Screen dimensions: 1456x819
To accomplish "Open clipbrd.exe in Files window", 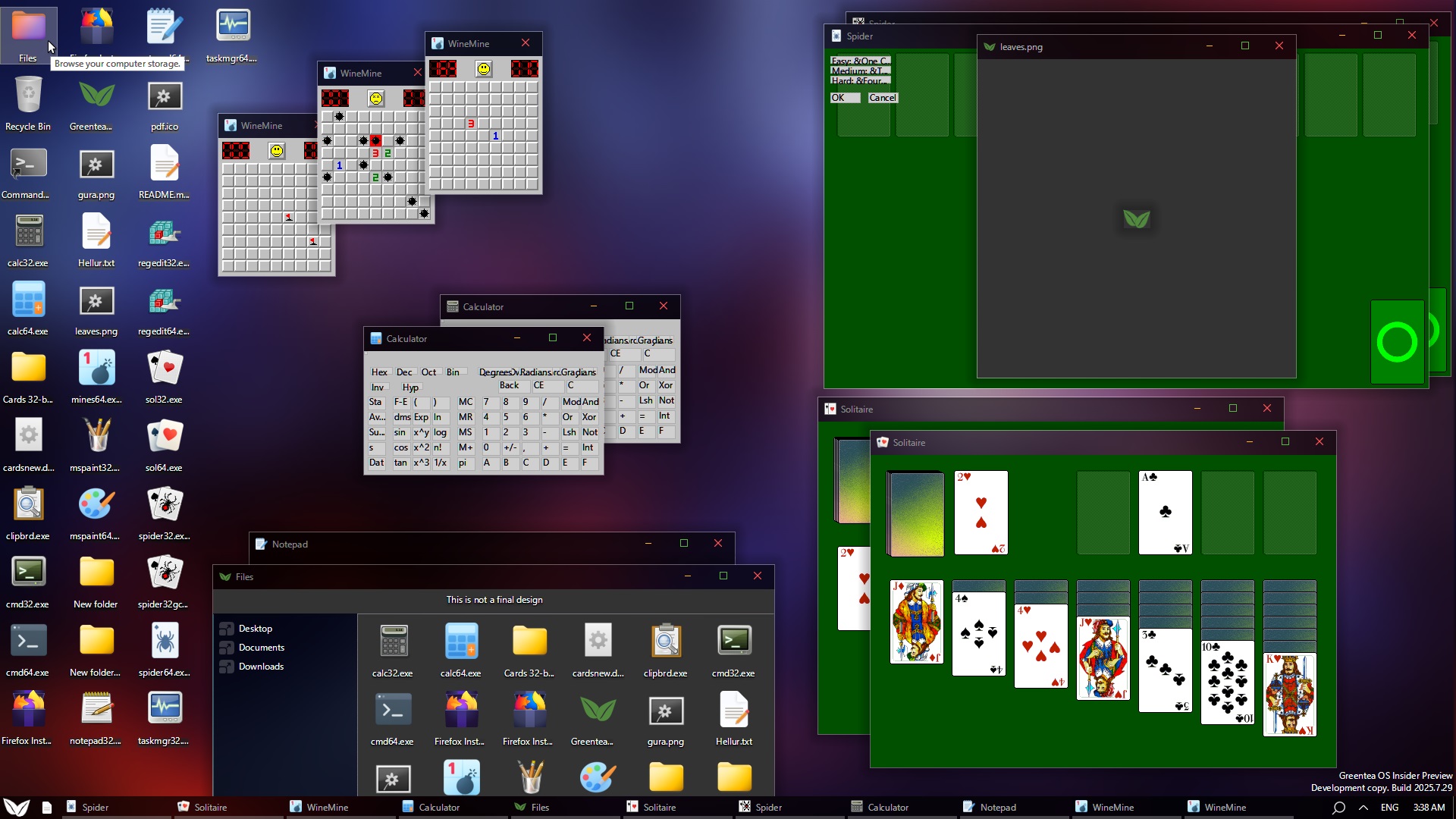I will tap(666, 642).
